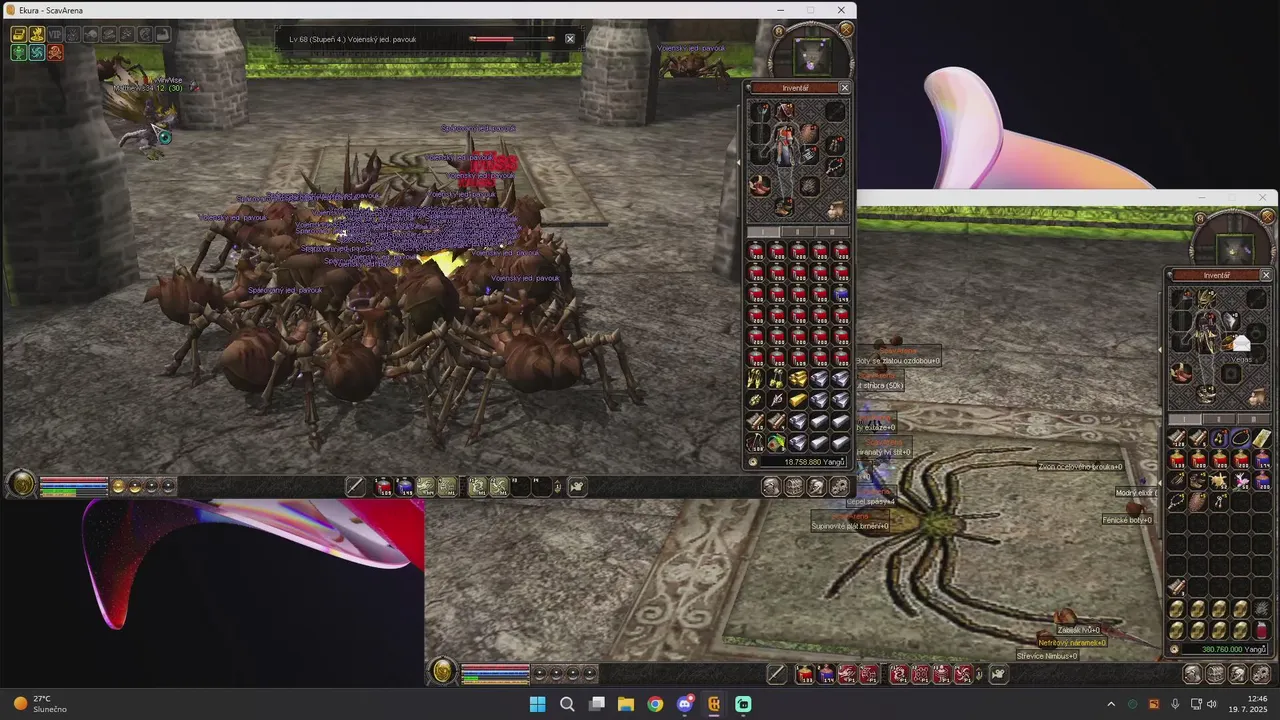Switch to inventory page I in first window
This screenshot has width=1280, height=720.
tap(764, 232)
